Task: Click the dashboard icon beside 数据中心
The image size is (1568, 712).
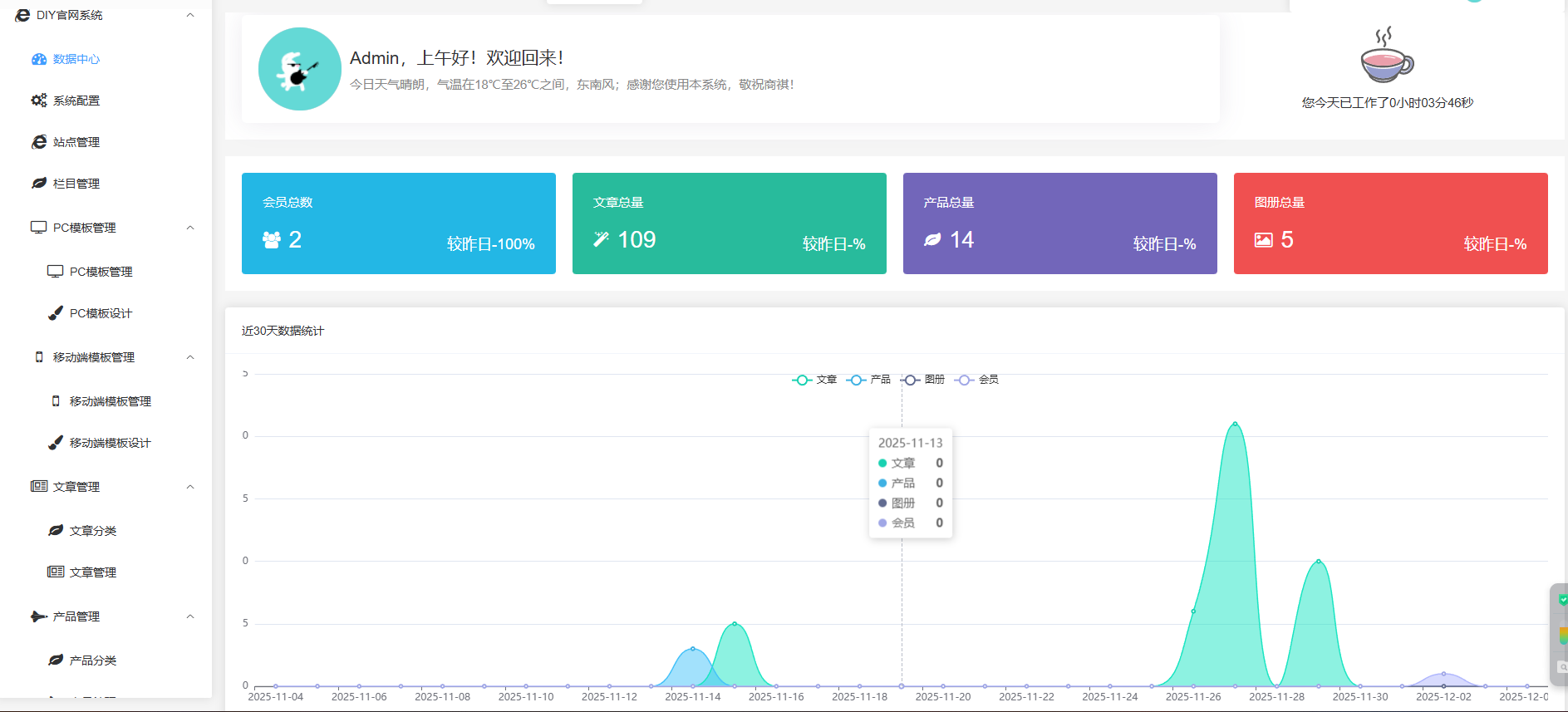Action: point(38,59)
